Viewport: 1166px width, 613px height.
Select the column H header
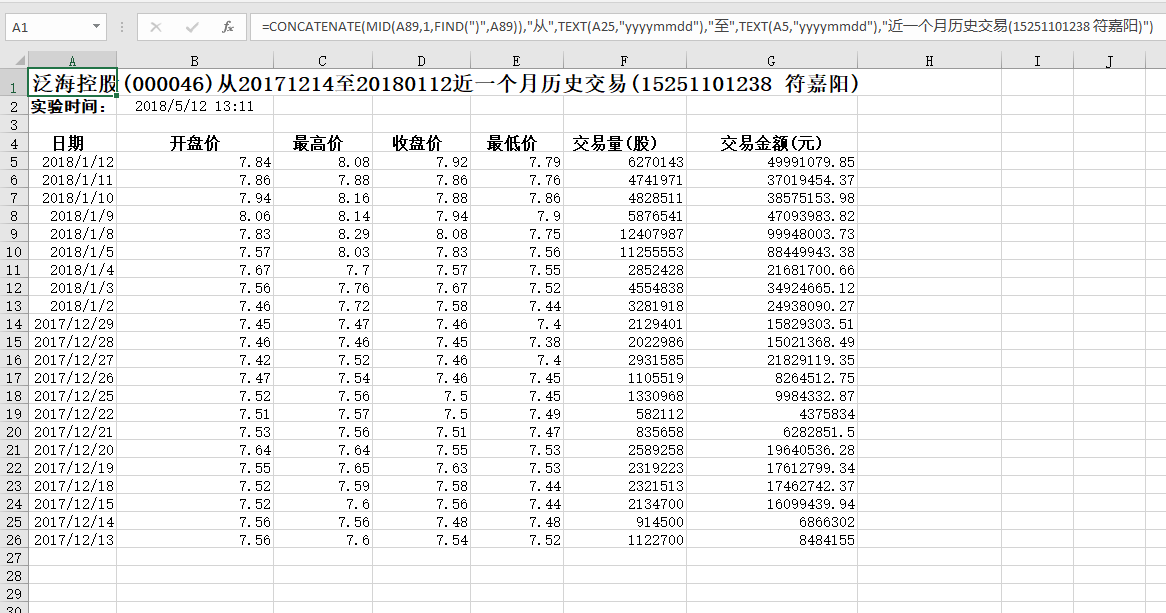click(x=929, y=62)
